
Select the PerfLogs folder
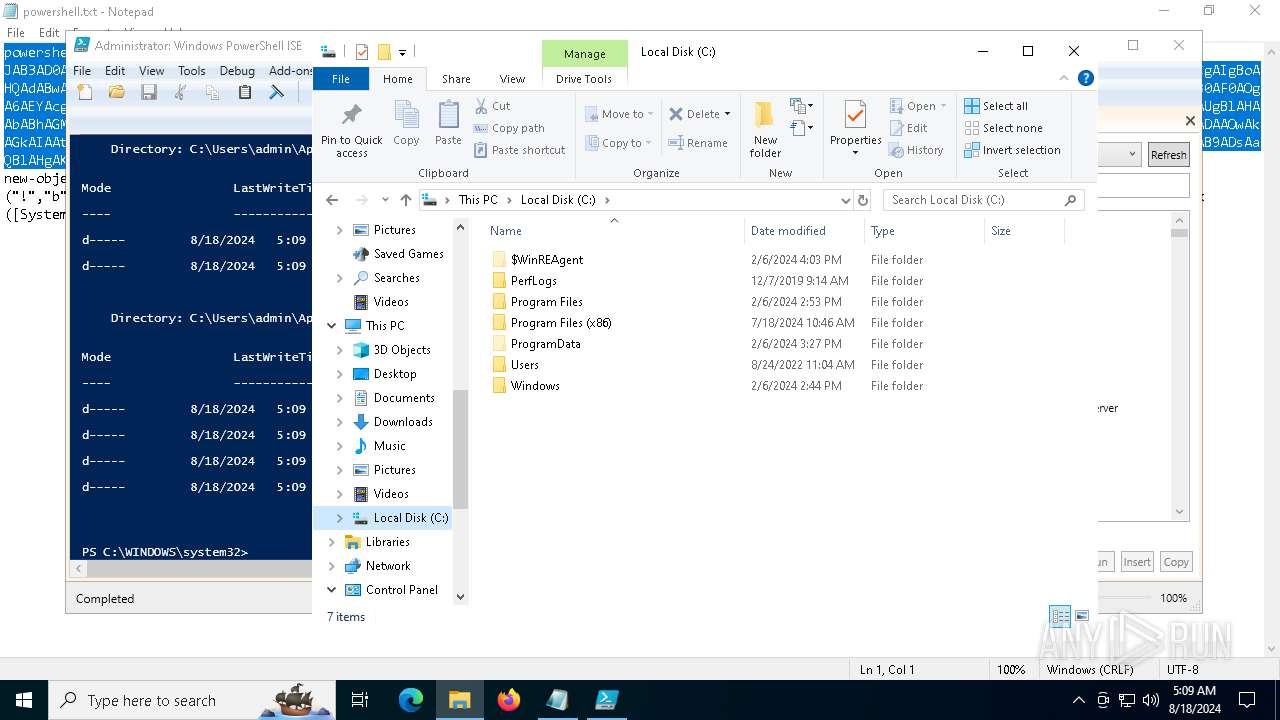coord(533,281)
